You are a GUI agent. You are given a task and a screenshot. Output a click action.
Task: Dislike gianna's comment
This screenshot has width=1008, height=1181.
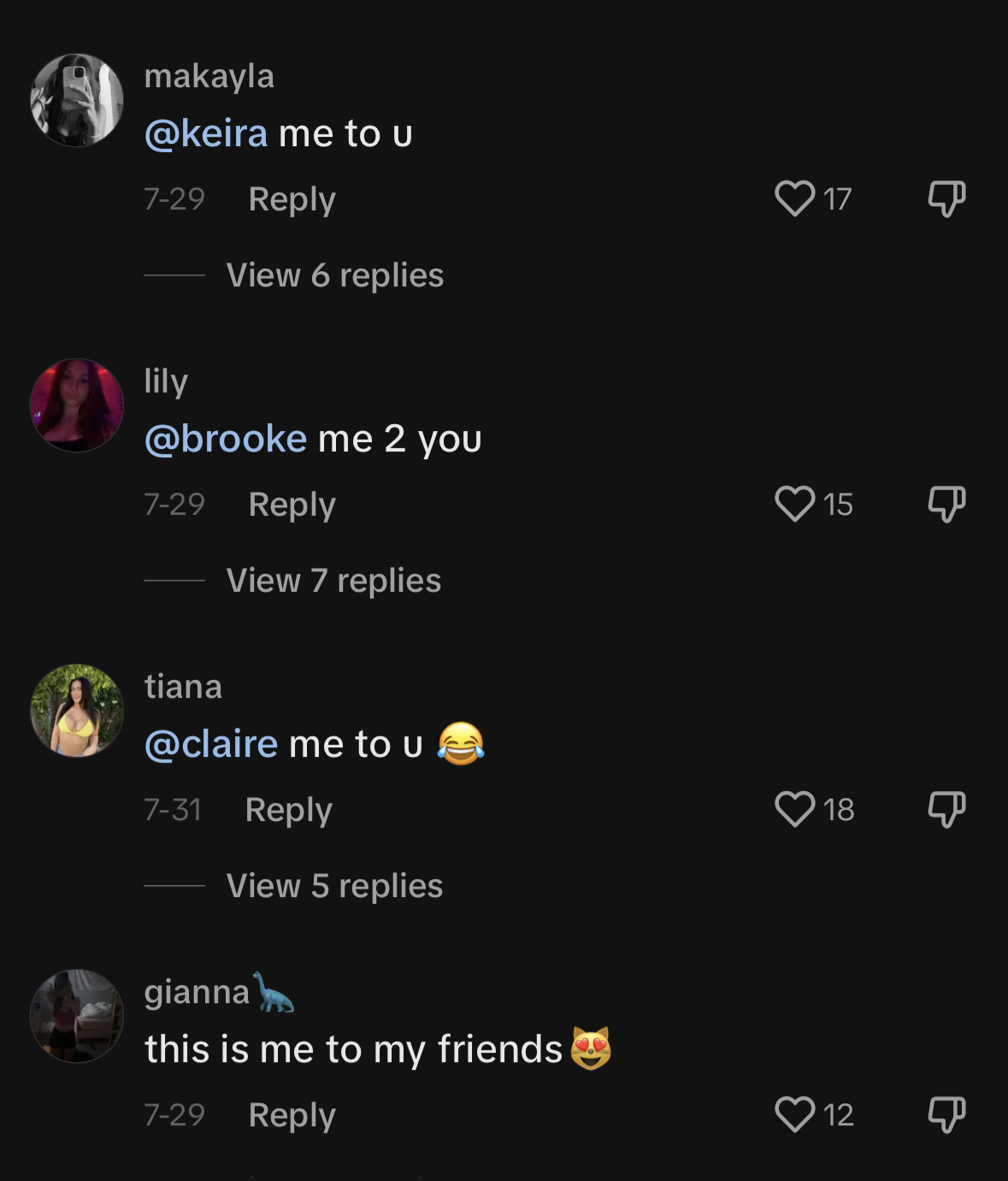tap(946, 1115)
